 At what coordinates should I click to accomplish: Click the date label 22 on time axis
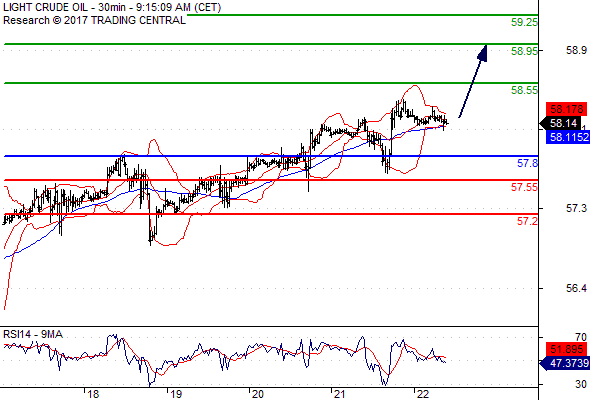(423, 394)
